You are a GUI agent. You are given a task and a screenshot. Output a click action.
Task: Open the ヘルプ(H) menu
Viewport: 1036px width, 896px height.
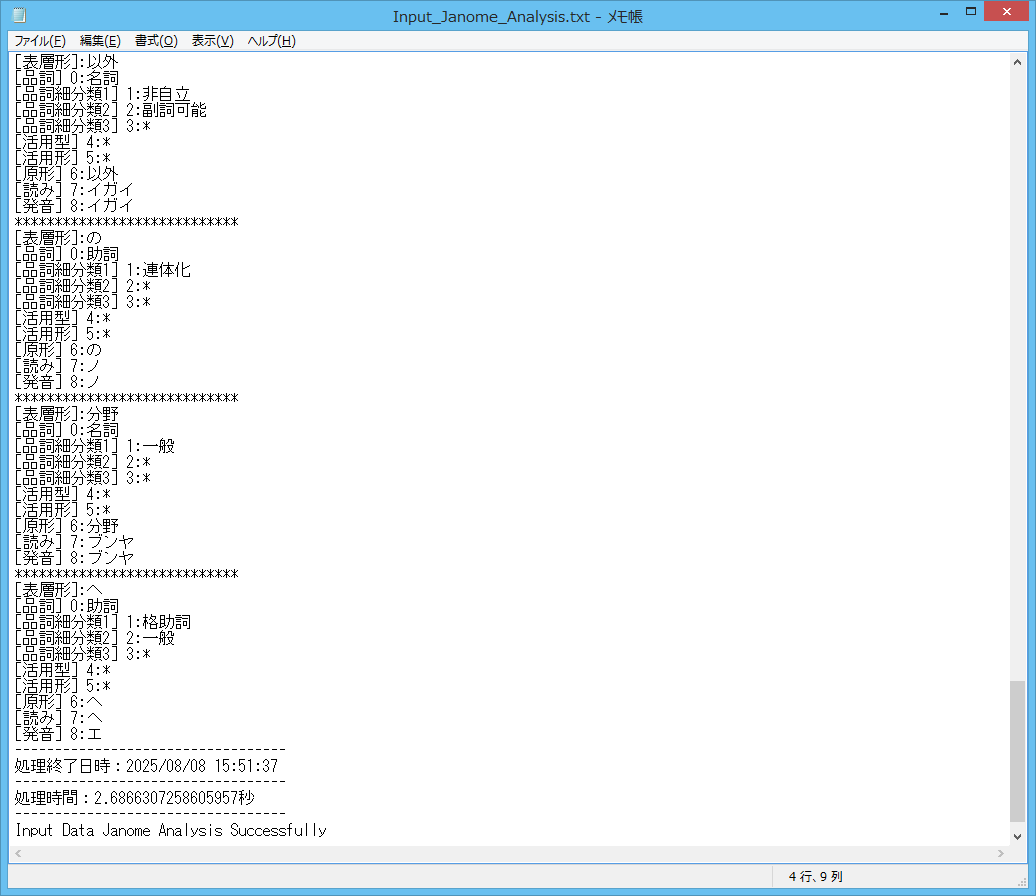(x=271, y=41)
